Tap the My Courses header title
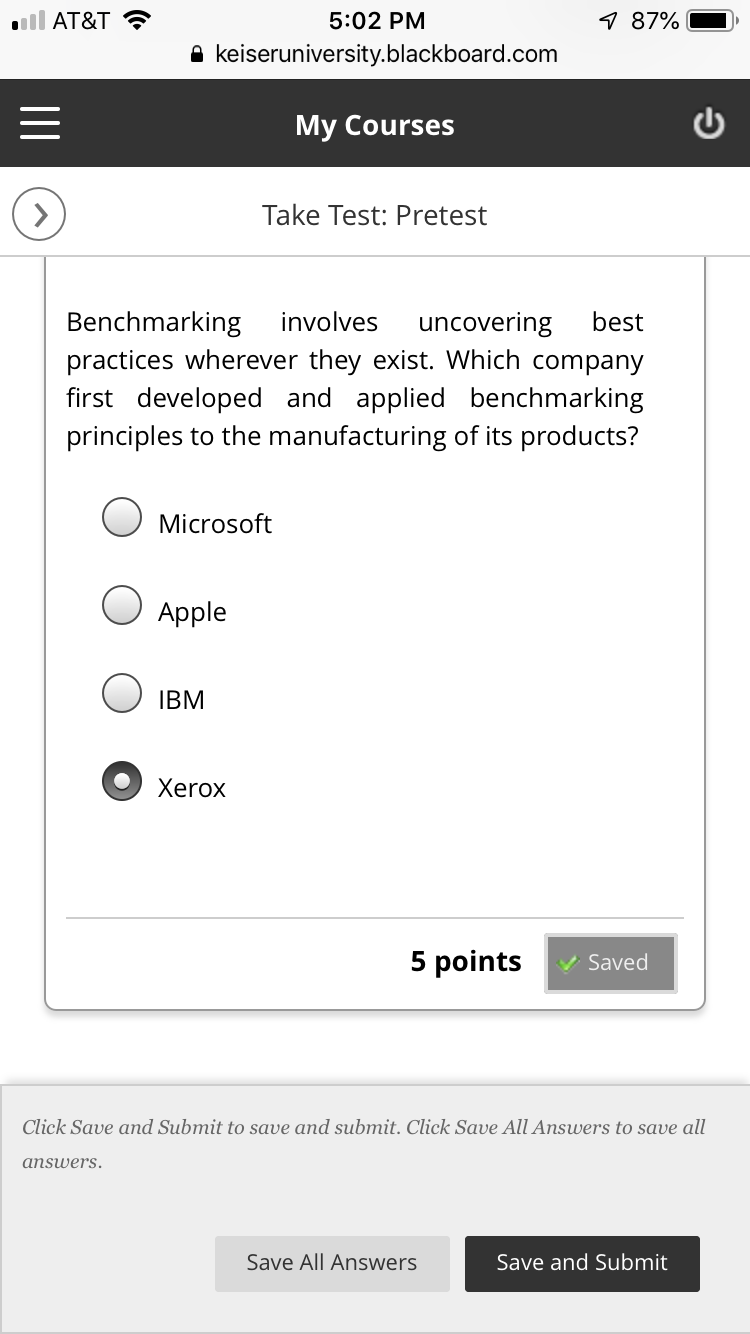 coord(375,125)
